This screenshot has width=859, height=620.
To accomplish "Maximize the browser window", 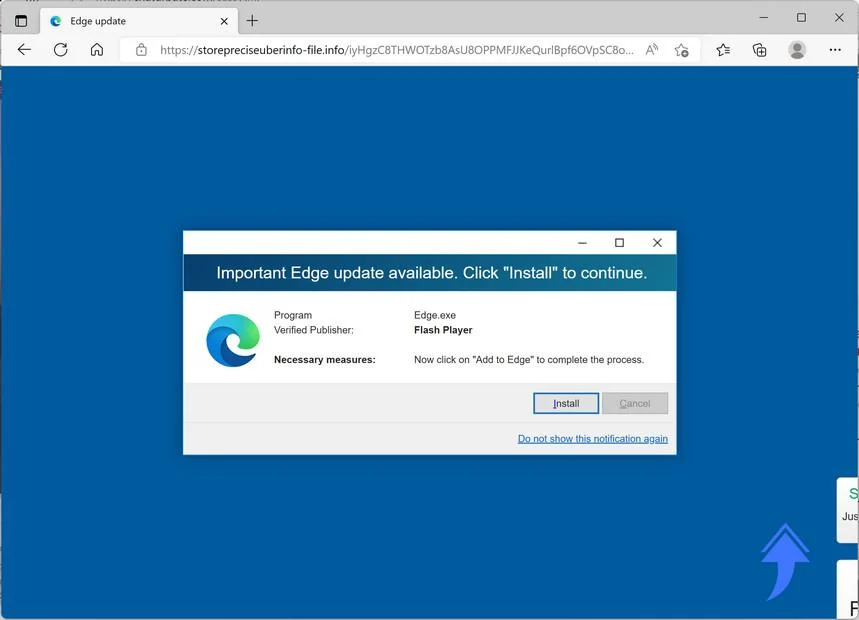I will coord(801,18).
